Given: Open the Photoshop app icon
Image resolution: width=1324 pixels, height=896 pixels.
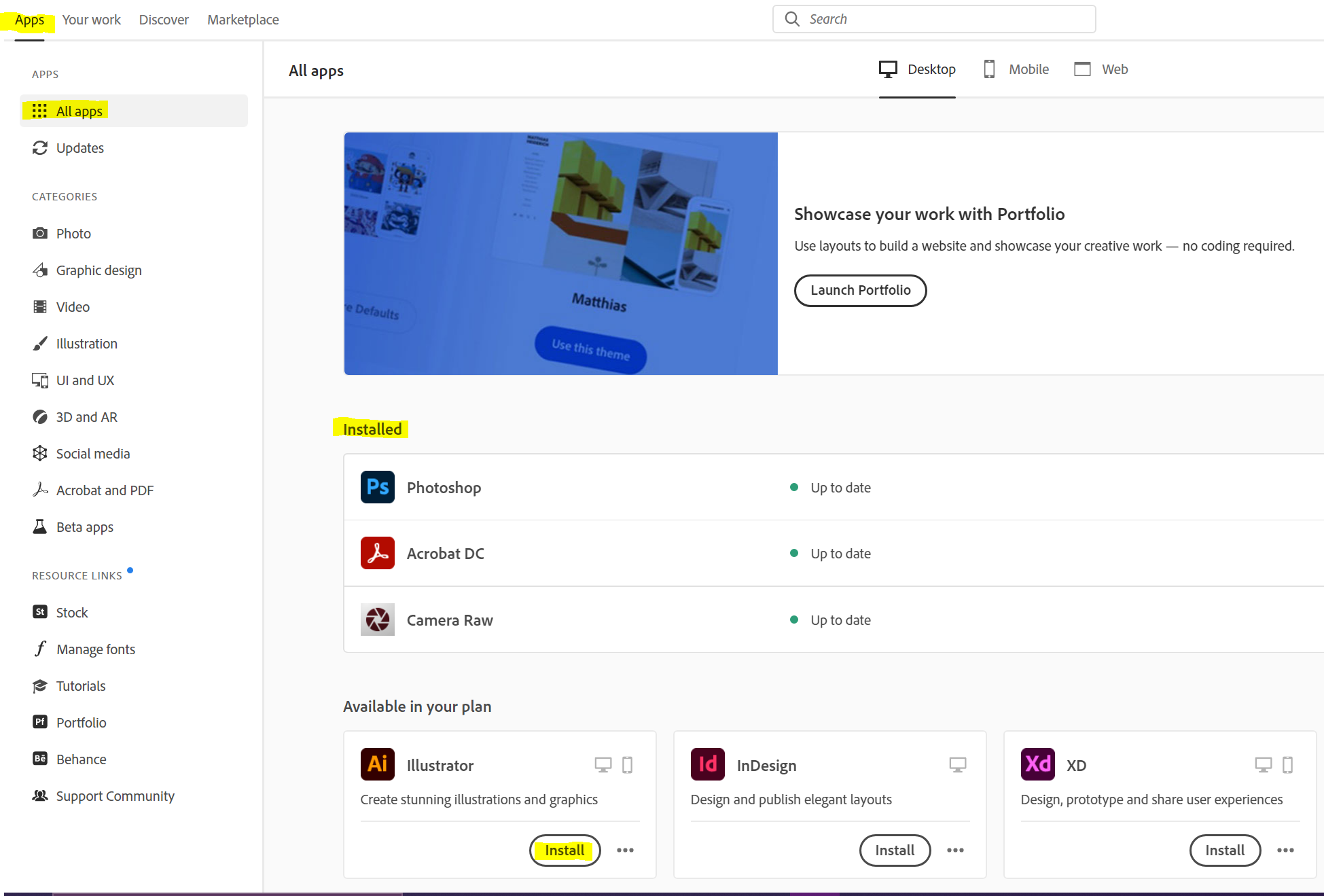Looking at the screenshot, I should tap(377, 487).
